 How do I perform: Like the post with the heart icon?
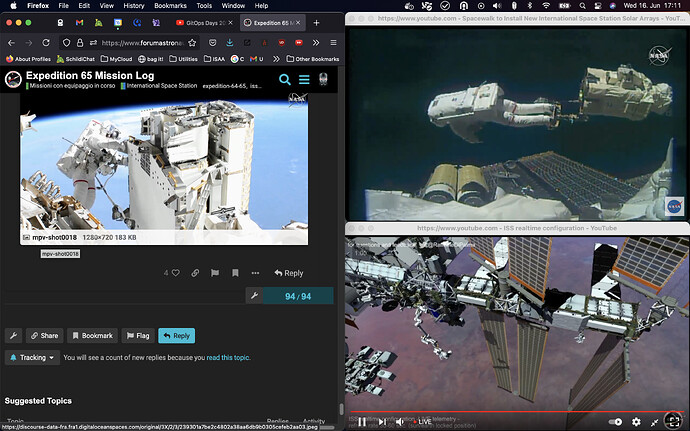pos(176,273)
